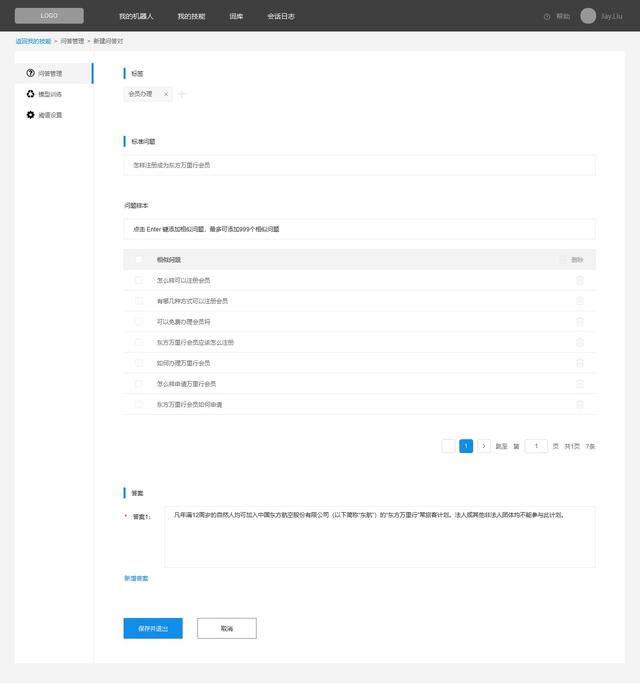The height and width of the screenshot is (683, 640).
Task: Open the 词库 menu
Action: (x=236, y=16)
